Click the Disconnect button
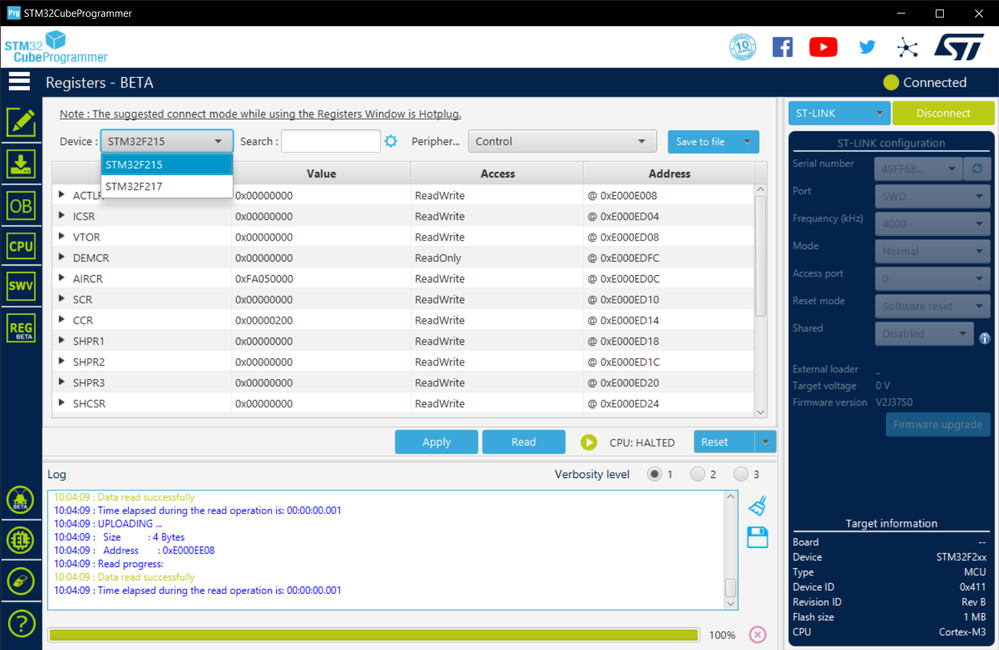The height and width of the screenshot is (650, 999). coord(943,113)
